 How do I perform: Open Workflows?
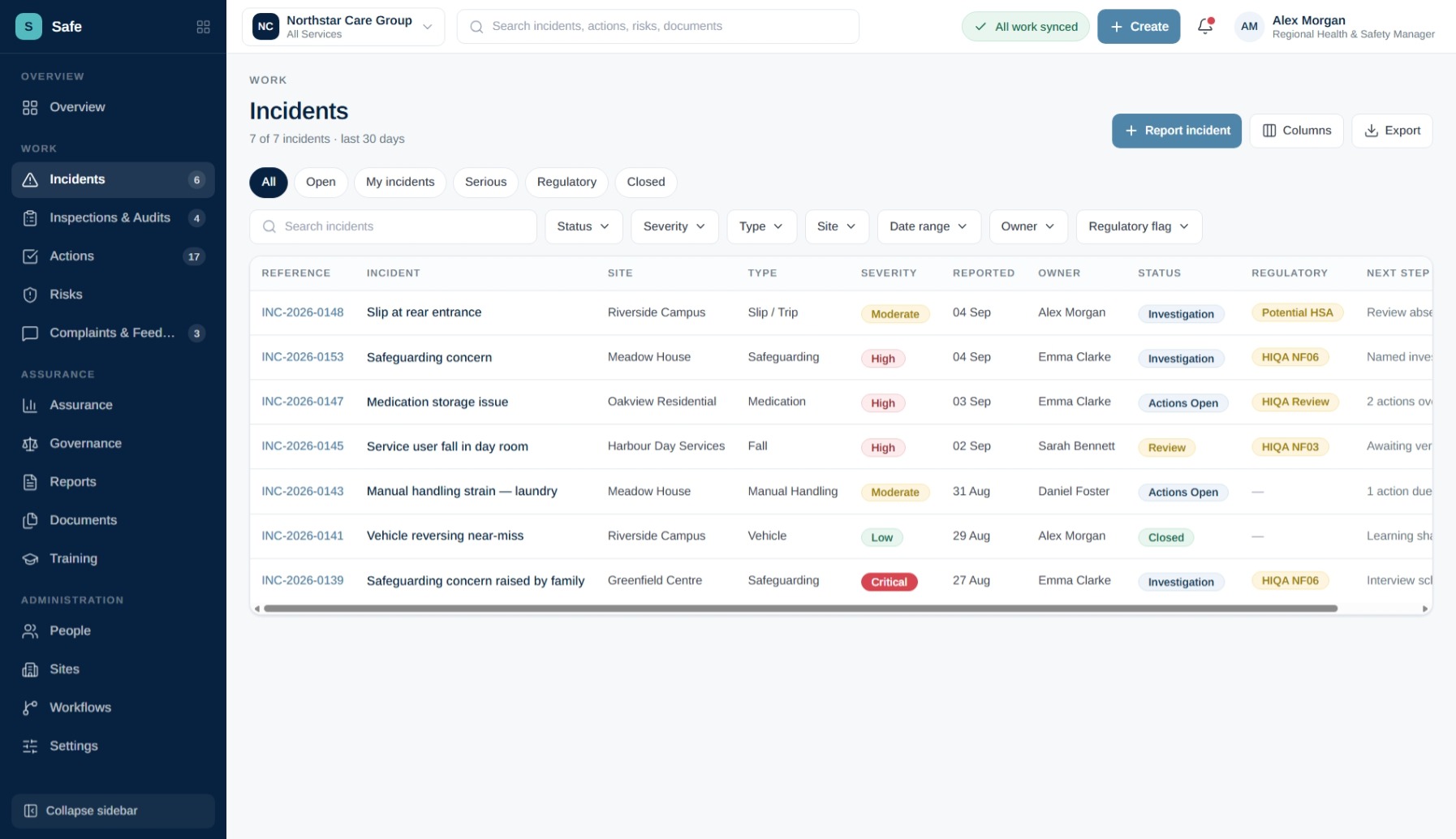(113, 708)
